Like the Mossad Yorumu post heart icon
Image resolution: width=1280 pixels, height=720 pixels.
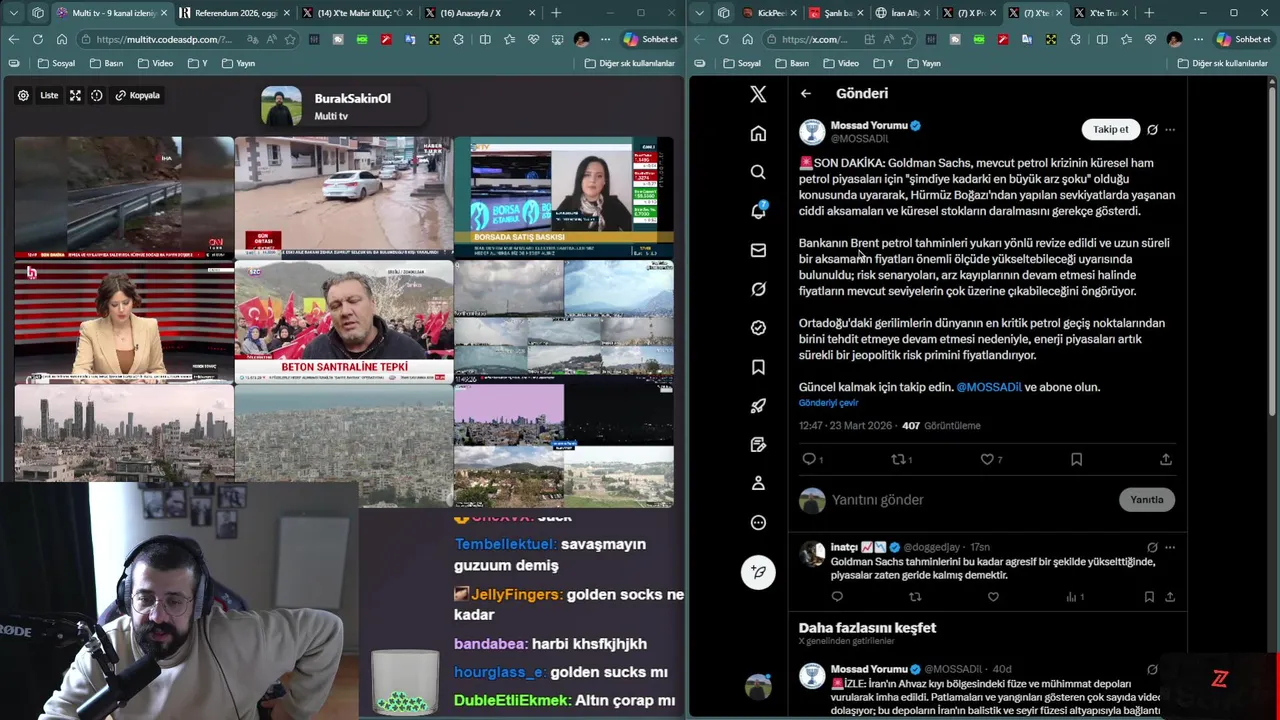(987, 459)
